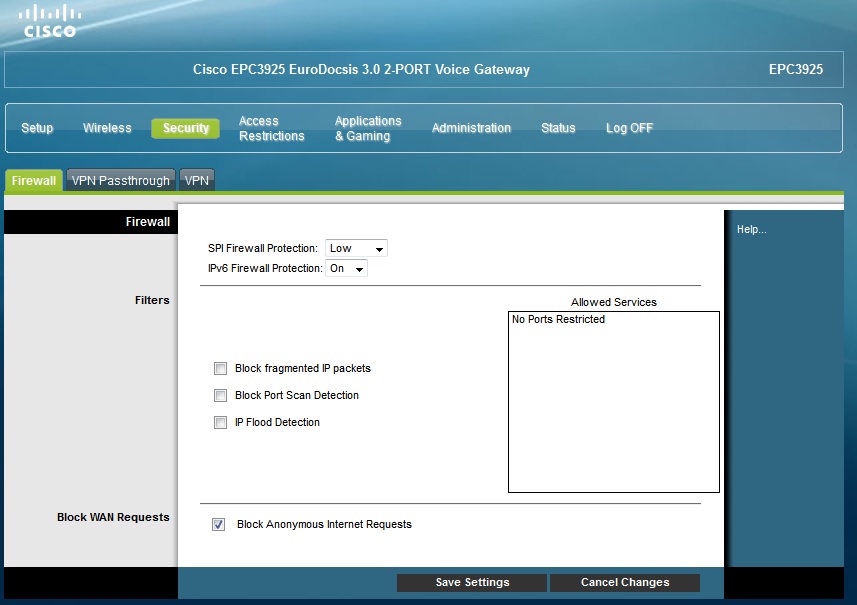Select 'No Ports Restricted' in Allowed Services
The width and height of the screenshot is (857, 605).
(559, 319)
